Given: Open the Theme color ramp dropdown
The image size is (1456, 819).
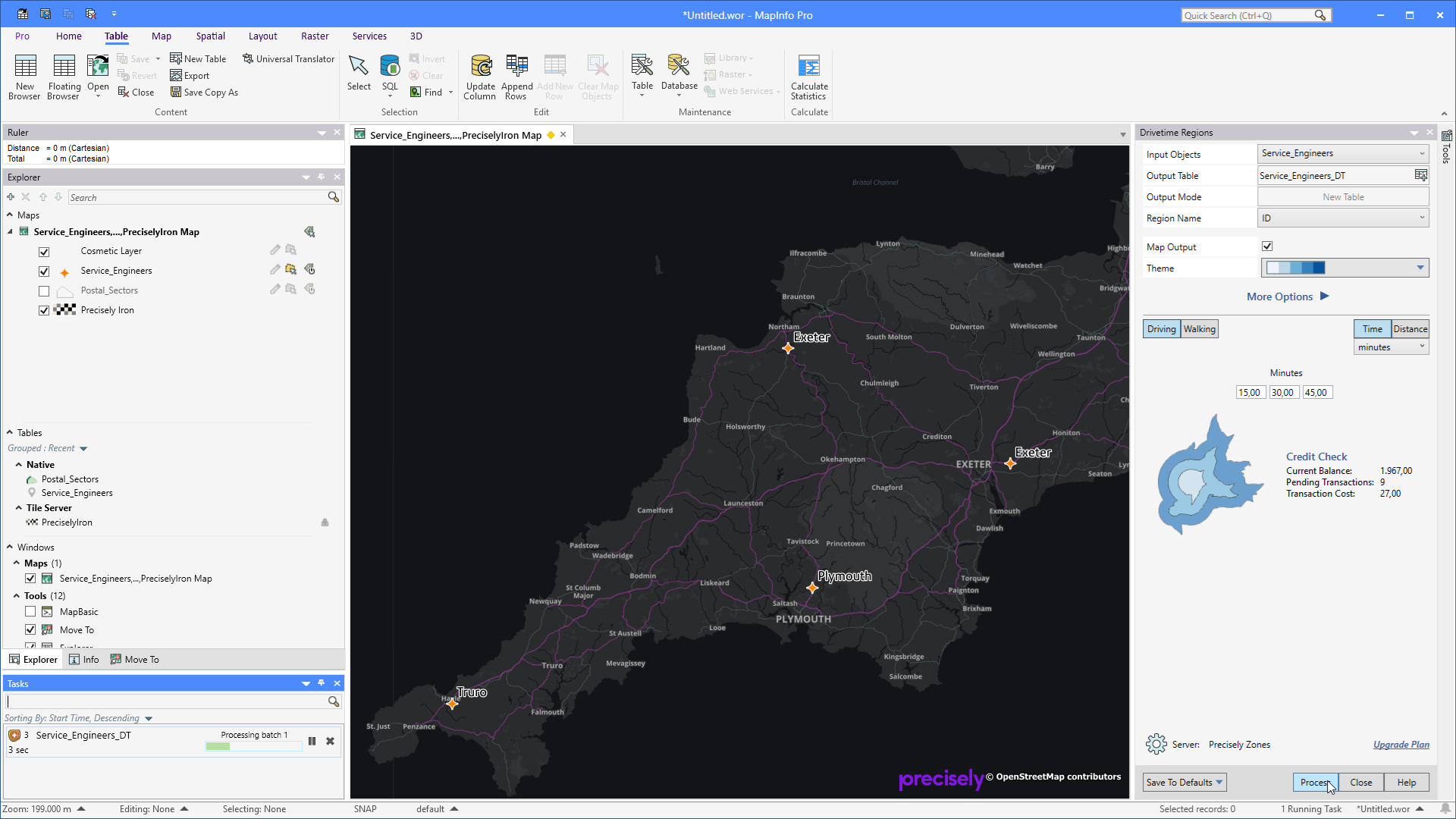Looking at the screenshot, I should tap(1420, 268).
